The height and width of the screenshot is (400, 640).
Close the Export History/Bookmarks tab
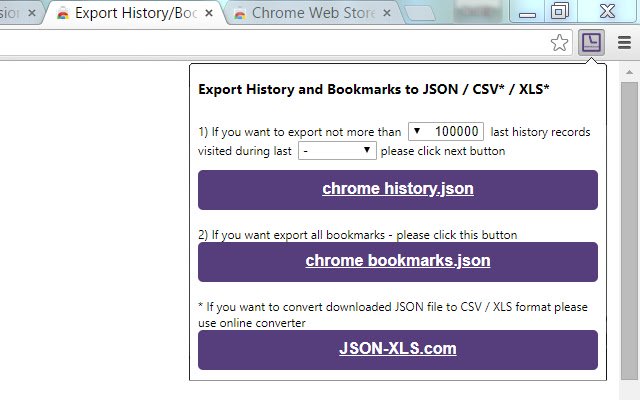pos(209,13)
